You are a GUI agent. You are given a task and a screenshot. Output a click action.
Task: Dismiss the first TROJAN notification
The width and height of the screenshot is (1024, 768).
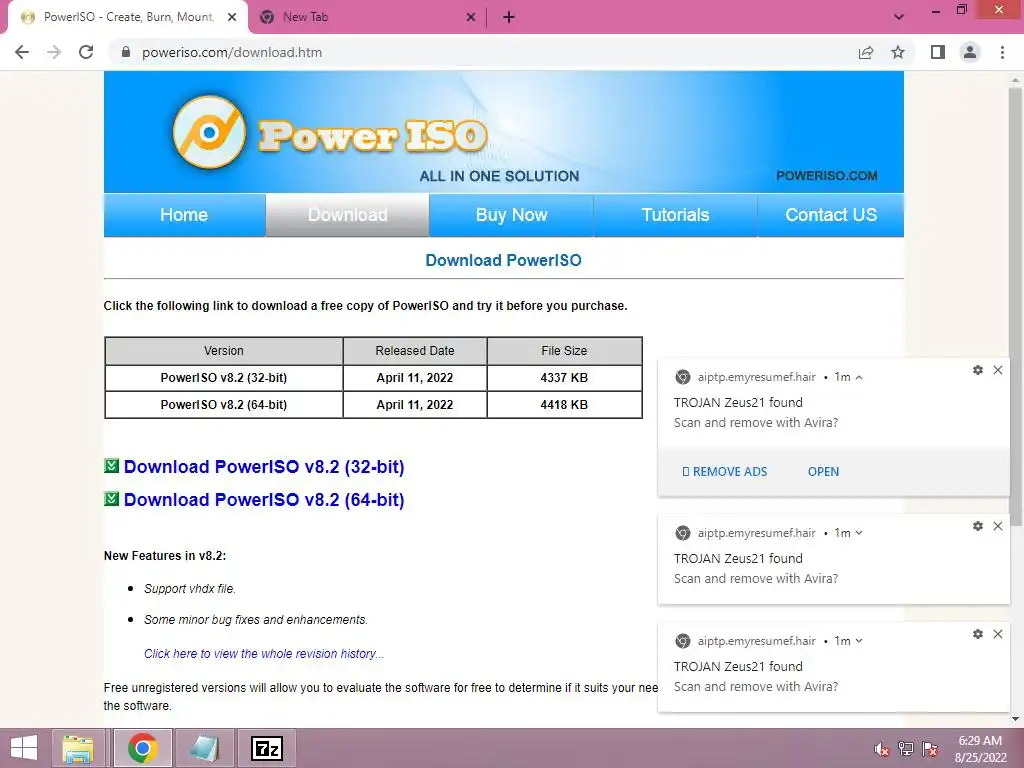pos(998,370)
